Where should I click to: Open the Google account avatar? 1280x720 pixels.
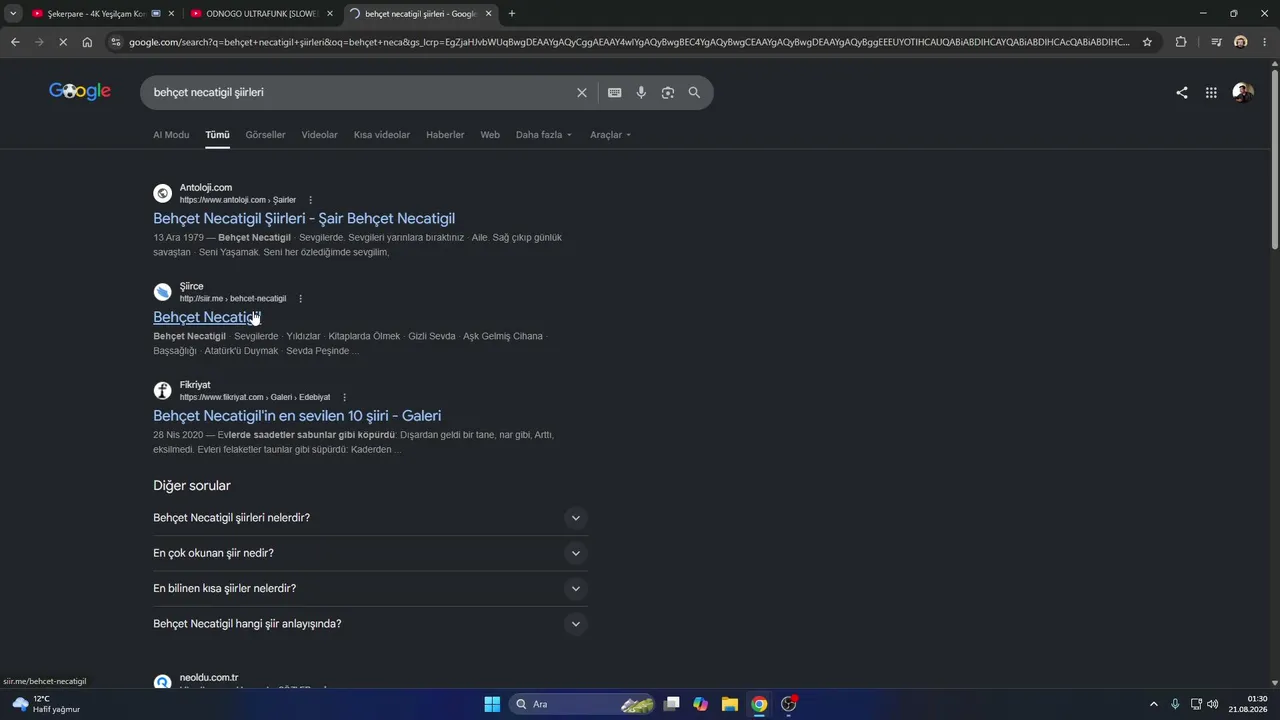click(1243, 92)
